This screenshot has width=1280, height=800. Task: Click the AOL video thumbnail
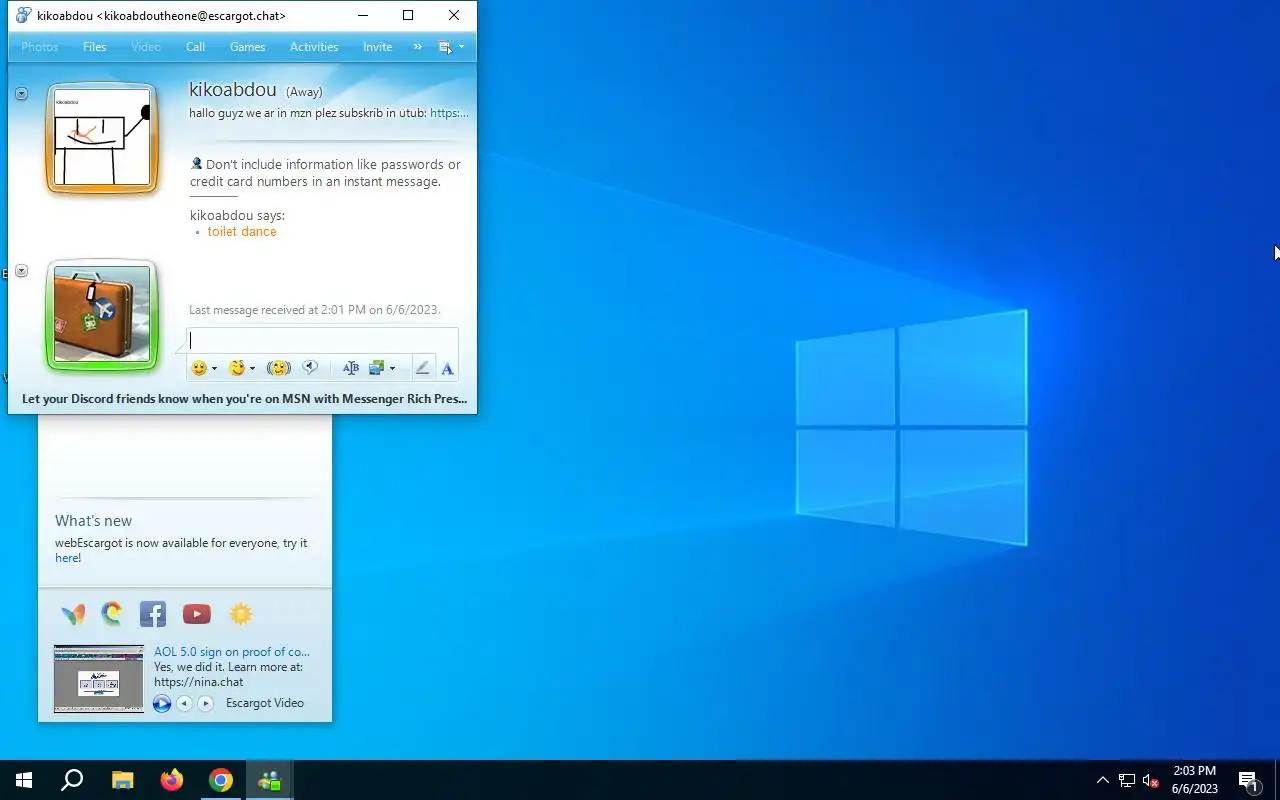click(x=99, y=679)
